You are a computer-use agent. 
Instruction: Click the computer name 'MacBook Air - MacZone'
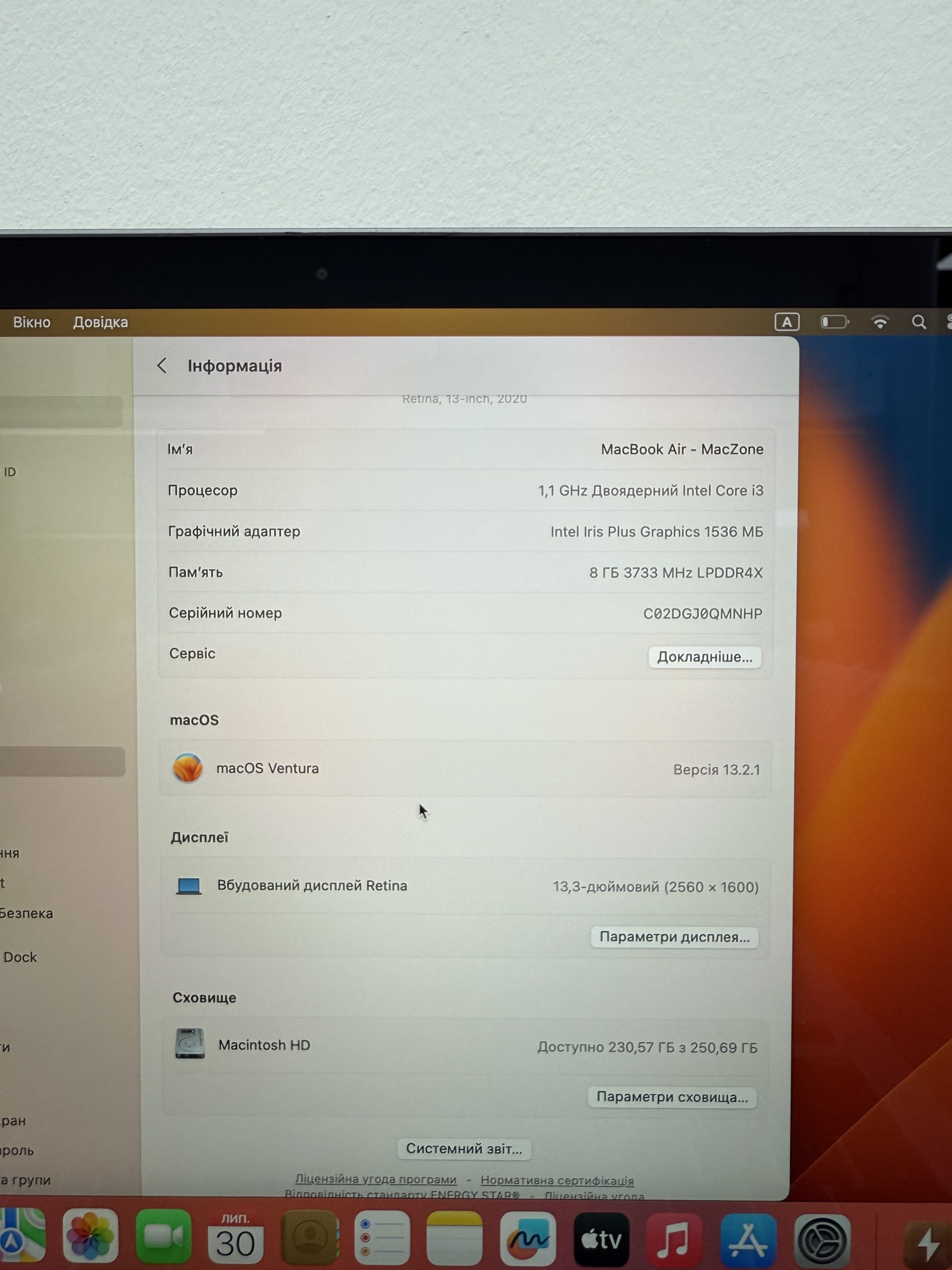tap(682, 449)
